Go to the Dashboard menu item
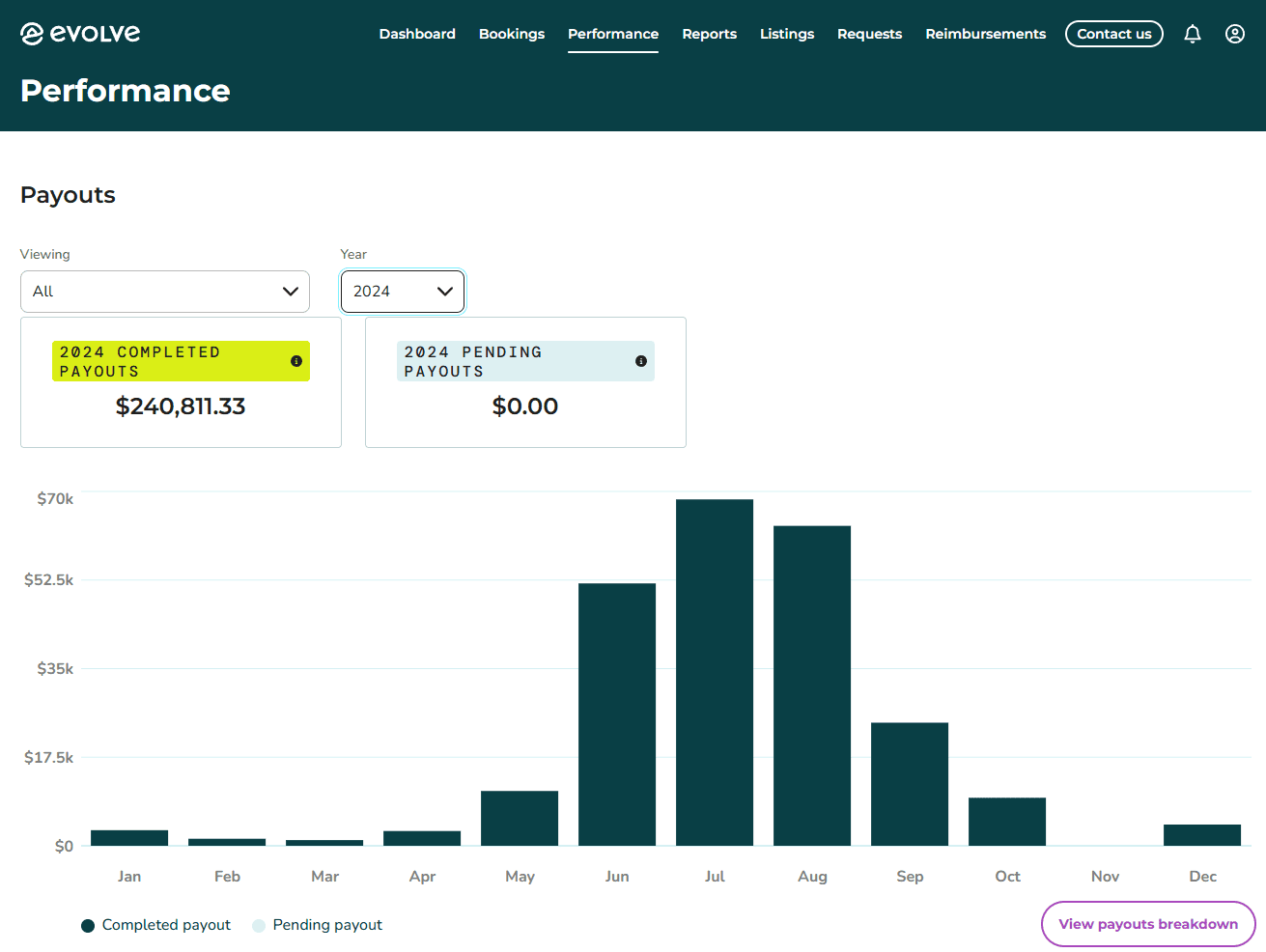The width and height of the screenshot is (1266, 952). click(417, 34)
